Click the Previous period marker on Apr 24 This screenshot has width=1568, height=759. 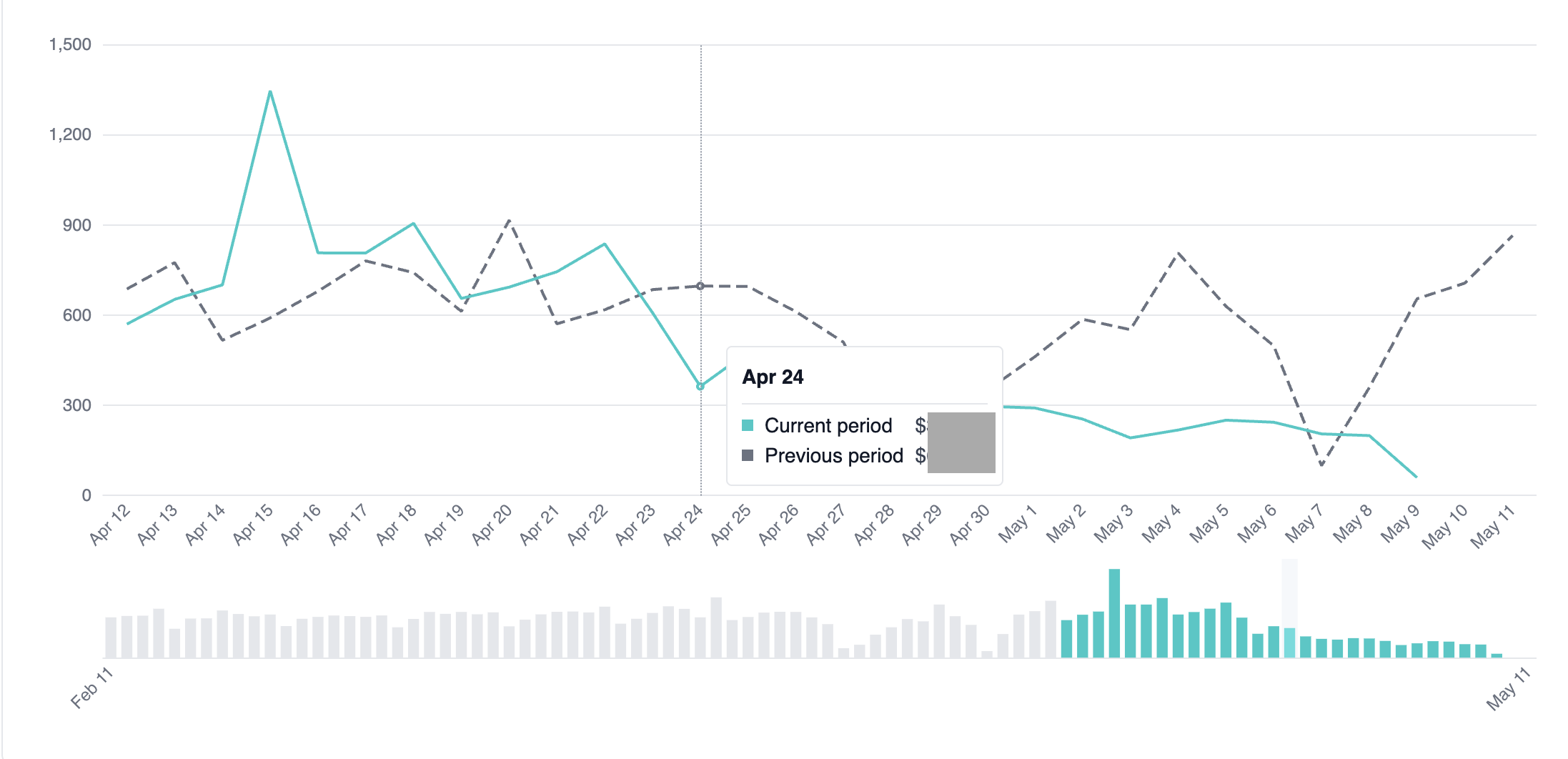[700, 286]
